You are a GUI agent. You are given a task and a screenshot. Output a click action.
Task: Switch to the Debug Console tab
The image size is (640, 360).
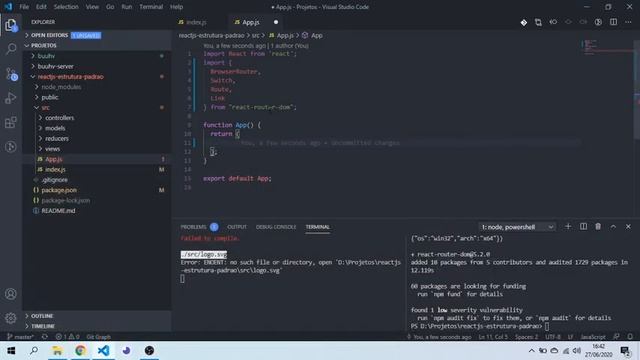(x=276, y=227)
